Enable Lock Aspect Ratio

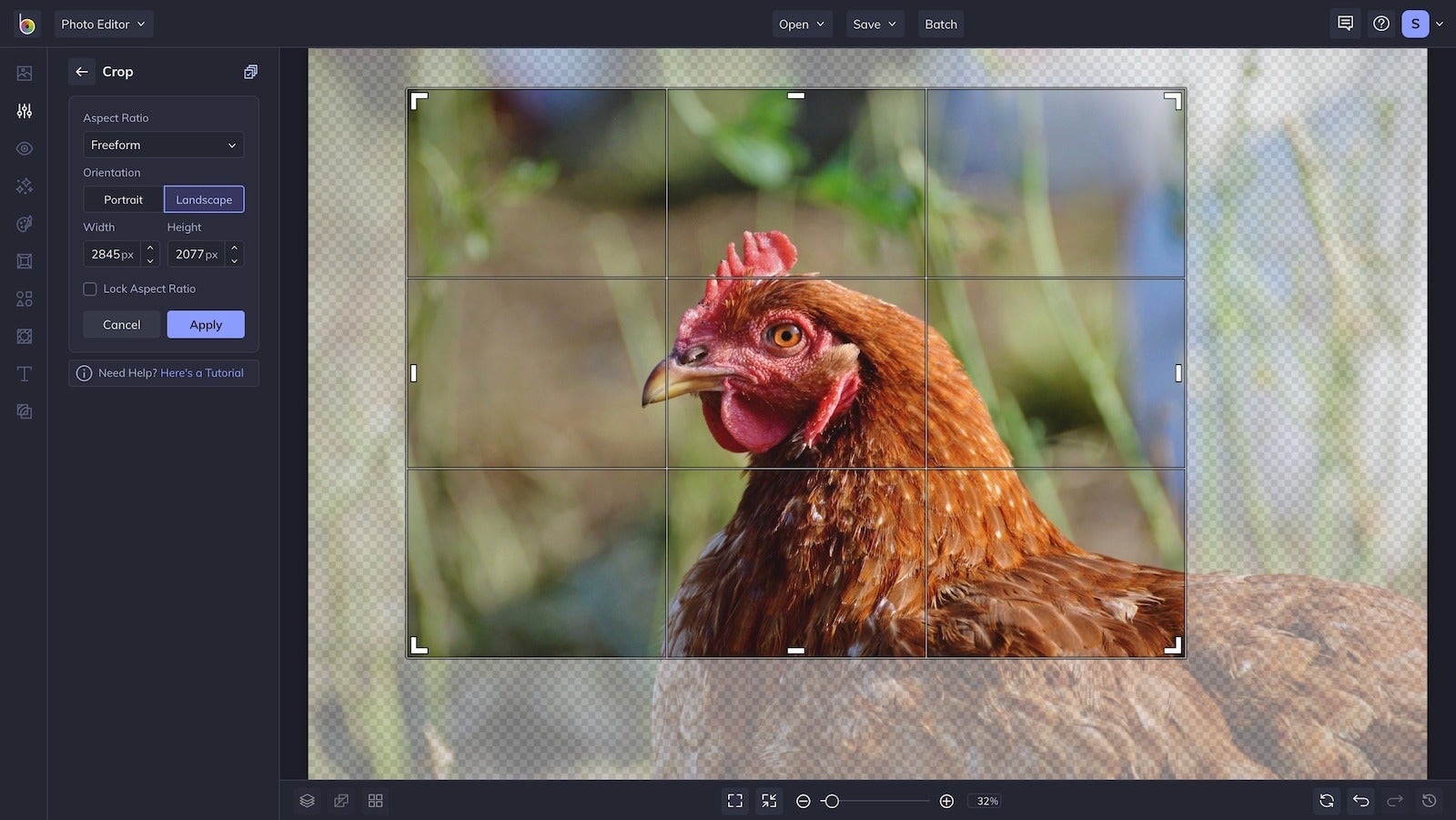[x=90, y=289]
